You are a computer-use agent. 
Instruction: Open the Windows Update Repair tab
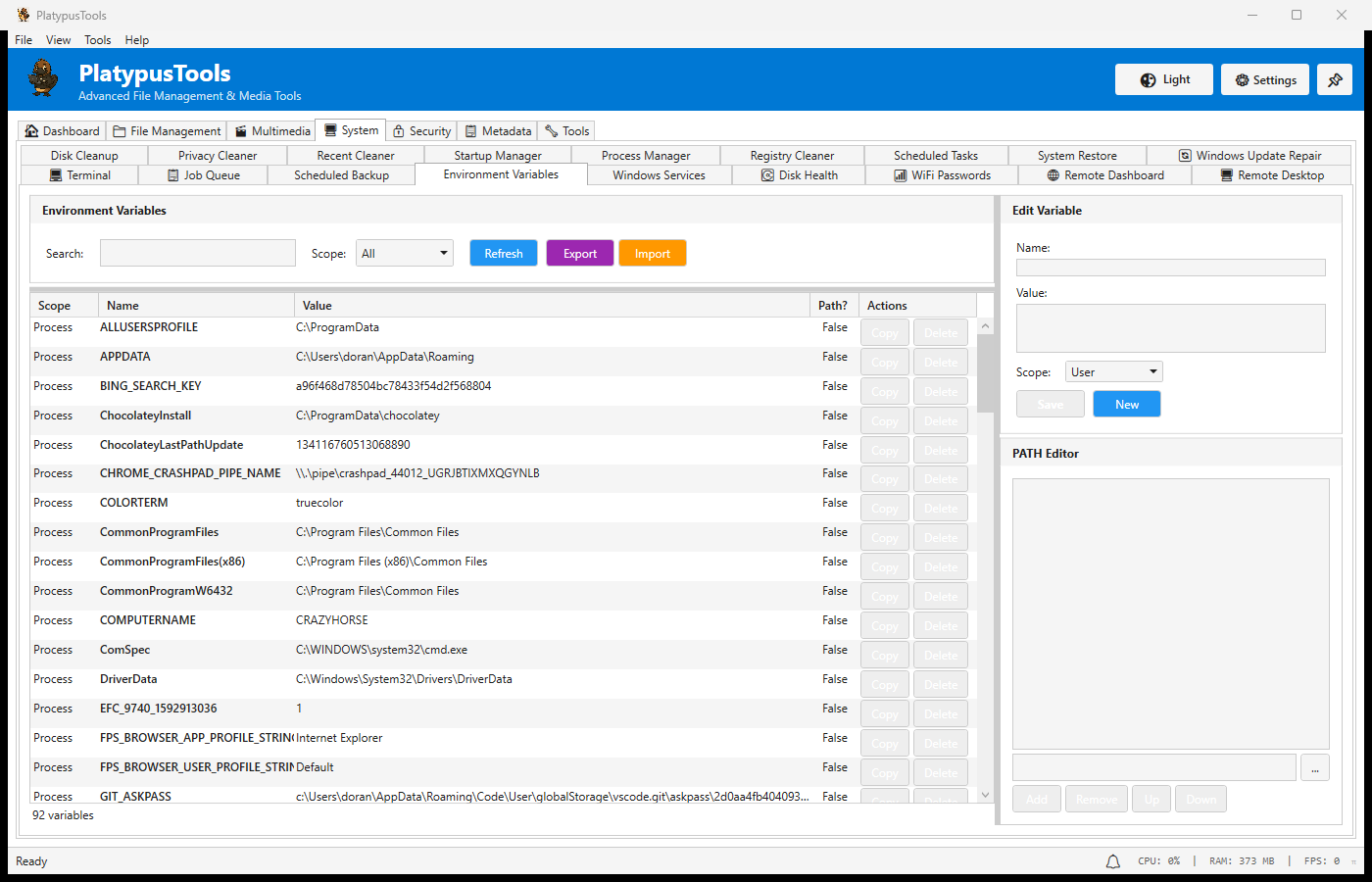click(x=1249, y=156)
